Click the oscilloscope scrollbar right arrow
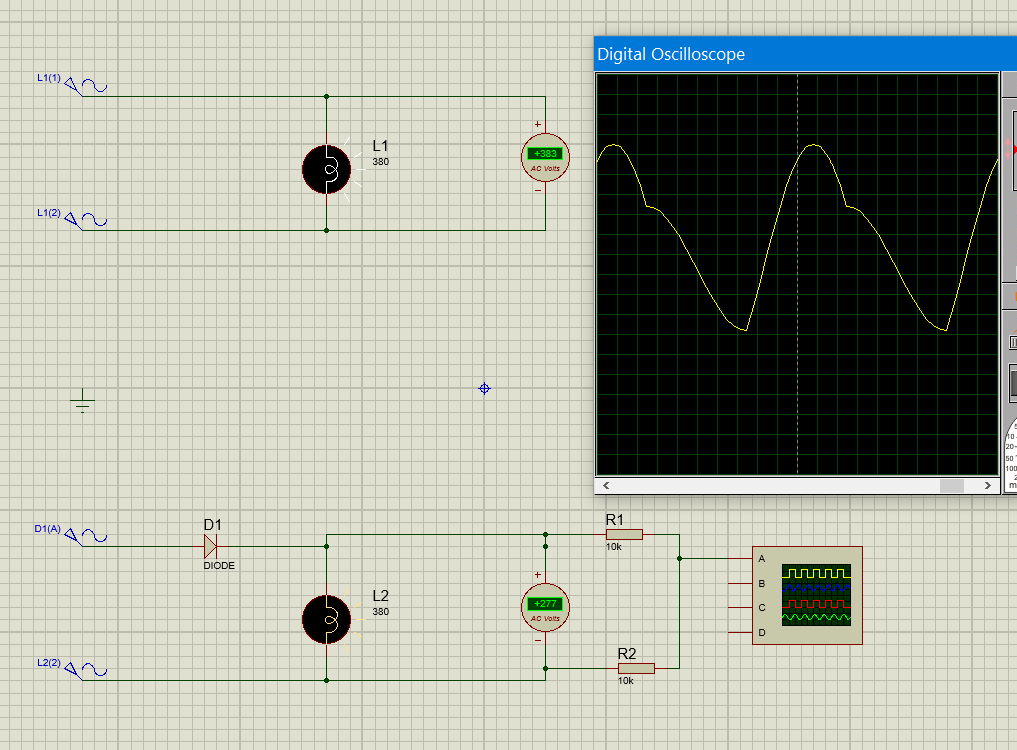Image resolution: width=1017 pixels, height=750 pixels. 988,485
